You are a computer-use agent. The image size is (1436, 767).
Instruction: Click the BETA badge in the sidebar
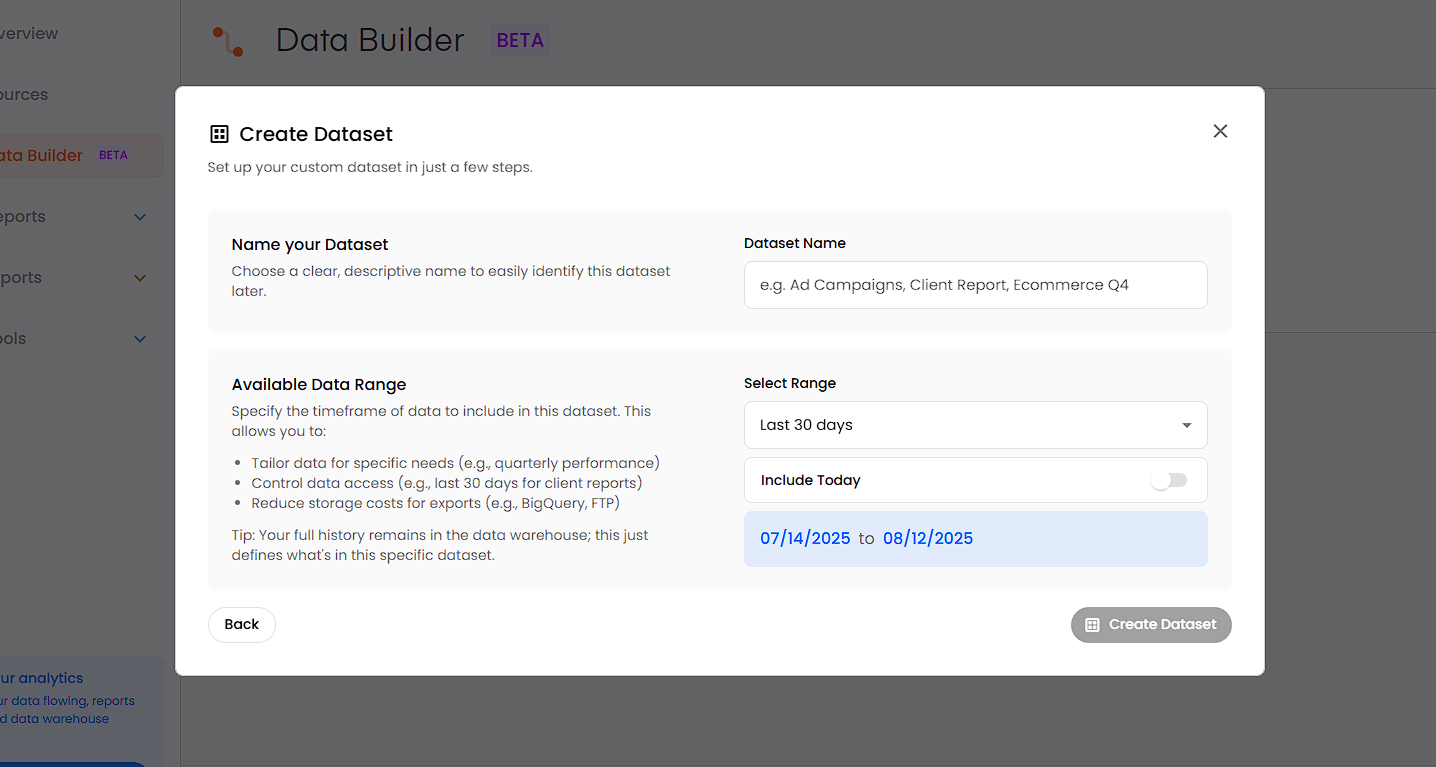113,156
